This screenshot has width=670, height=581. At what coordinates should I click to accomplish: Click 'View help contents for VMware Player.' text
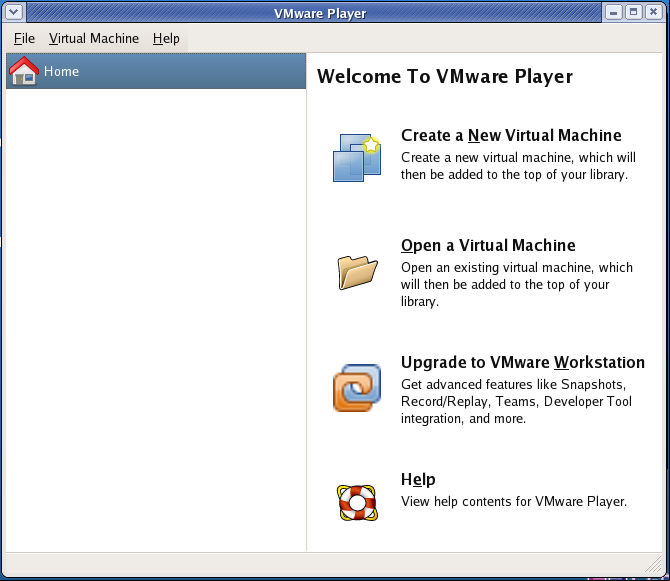(514, 501)
